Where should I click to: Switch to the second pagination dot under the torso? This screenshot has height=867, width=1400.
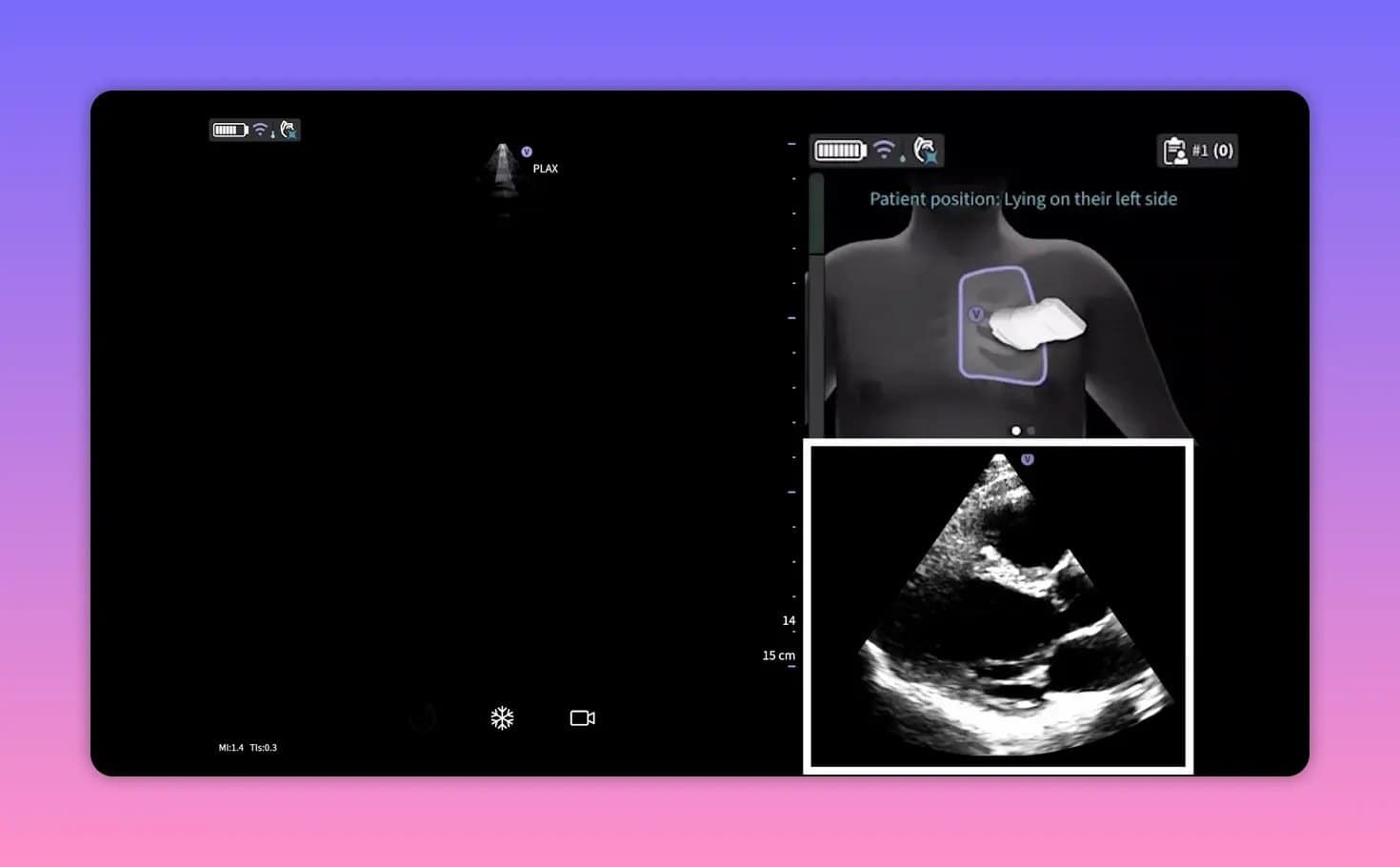pos(1030,431)
